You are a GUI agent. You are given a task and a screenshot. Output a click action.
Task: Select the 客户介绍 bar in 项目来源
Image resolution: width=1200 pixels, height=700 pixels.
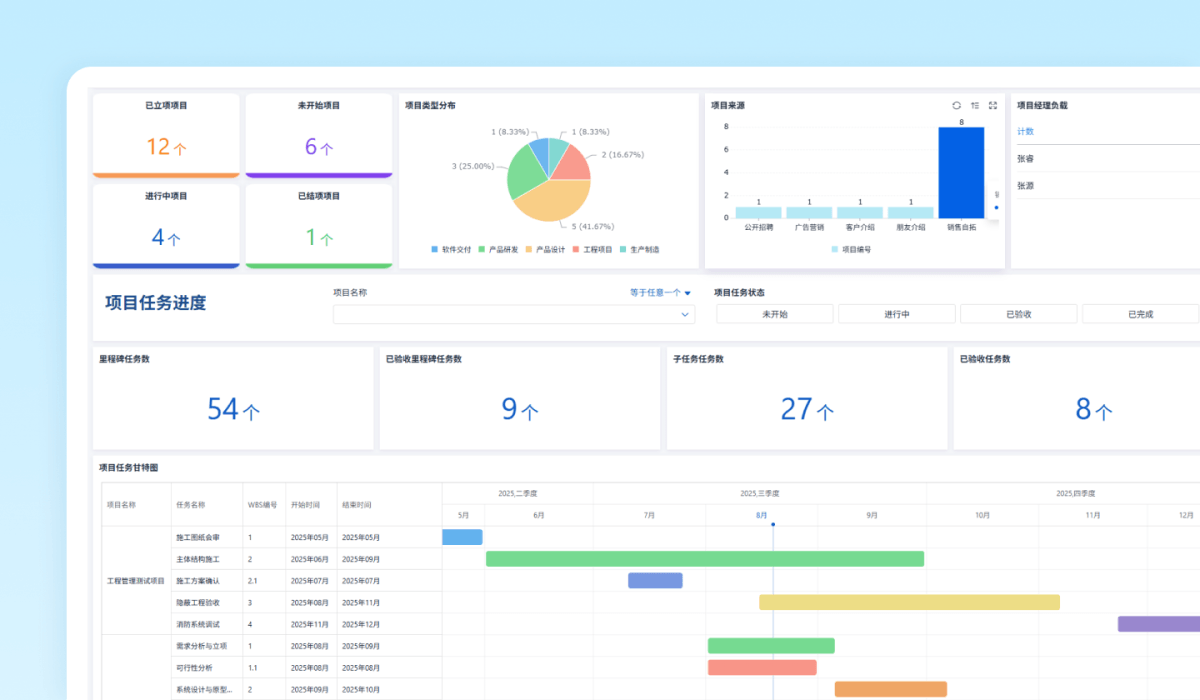click(x=860, y=212)
